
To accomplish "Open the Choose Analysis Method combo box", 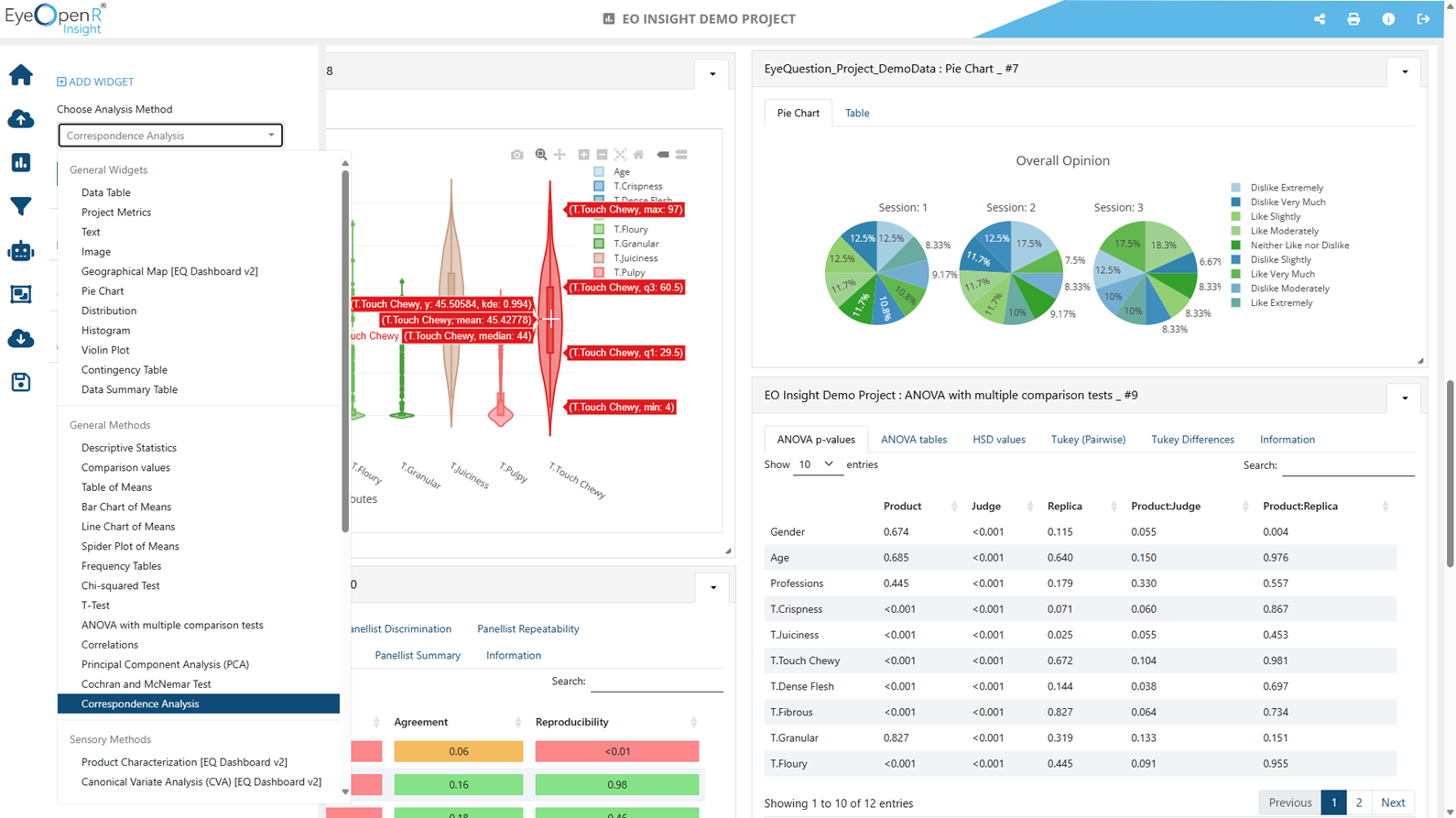I will pyautogui.click(x=170, y=136).
